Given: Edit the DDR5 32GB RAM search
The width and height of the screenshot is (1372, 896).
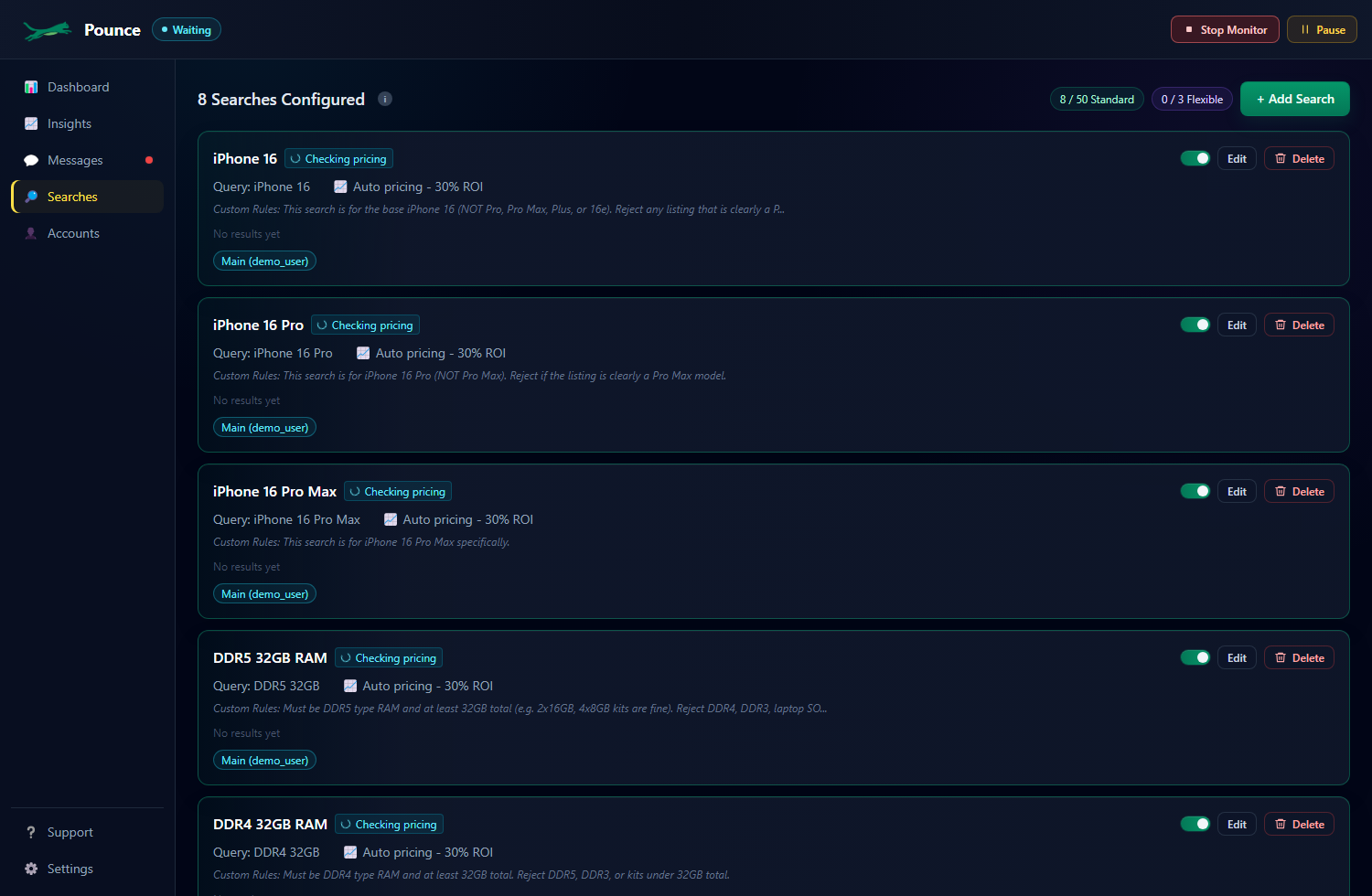Looking at the screenshot, I should [x=1237, y=657].
